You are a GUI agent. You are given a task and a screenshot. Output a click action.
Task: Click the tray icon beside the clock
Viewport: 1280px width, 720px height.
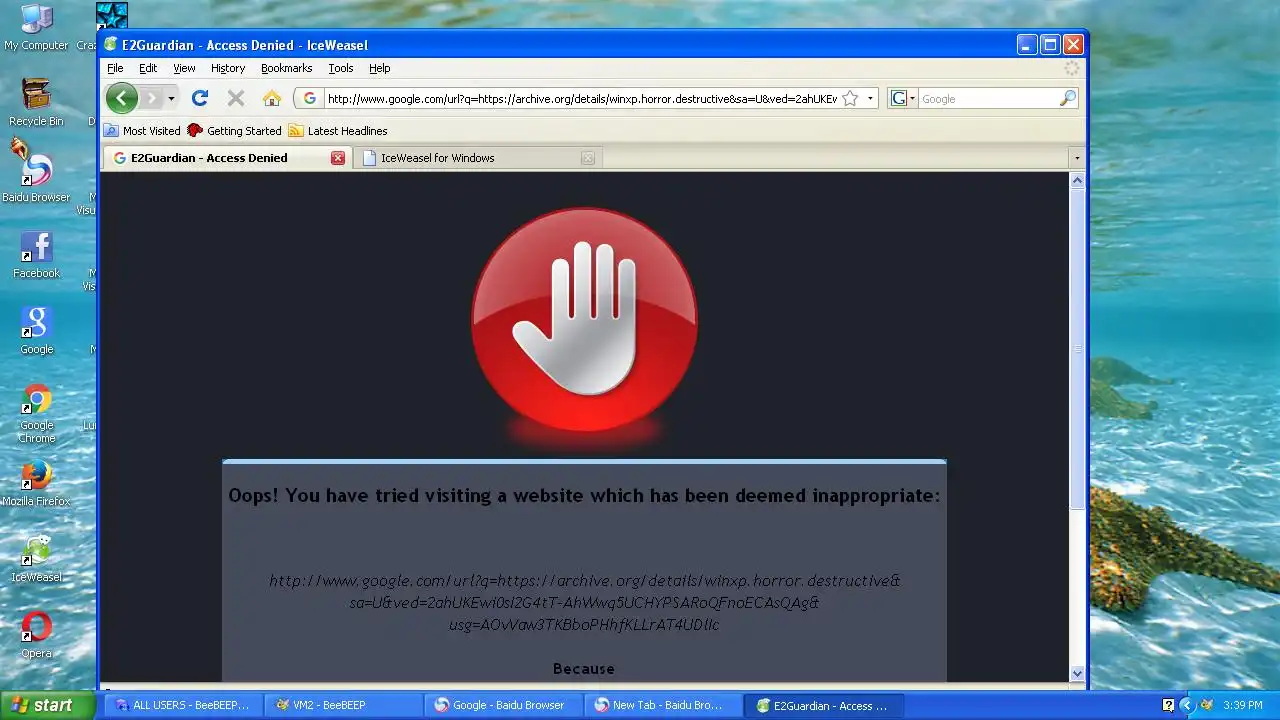tap(1207, 705)
